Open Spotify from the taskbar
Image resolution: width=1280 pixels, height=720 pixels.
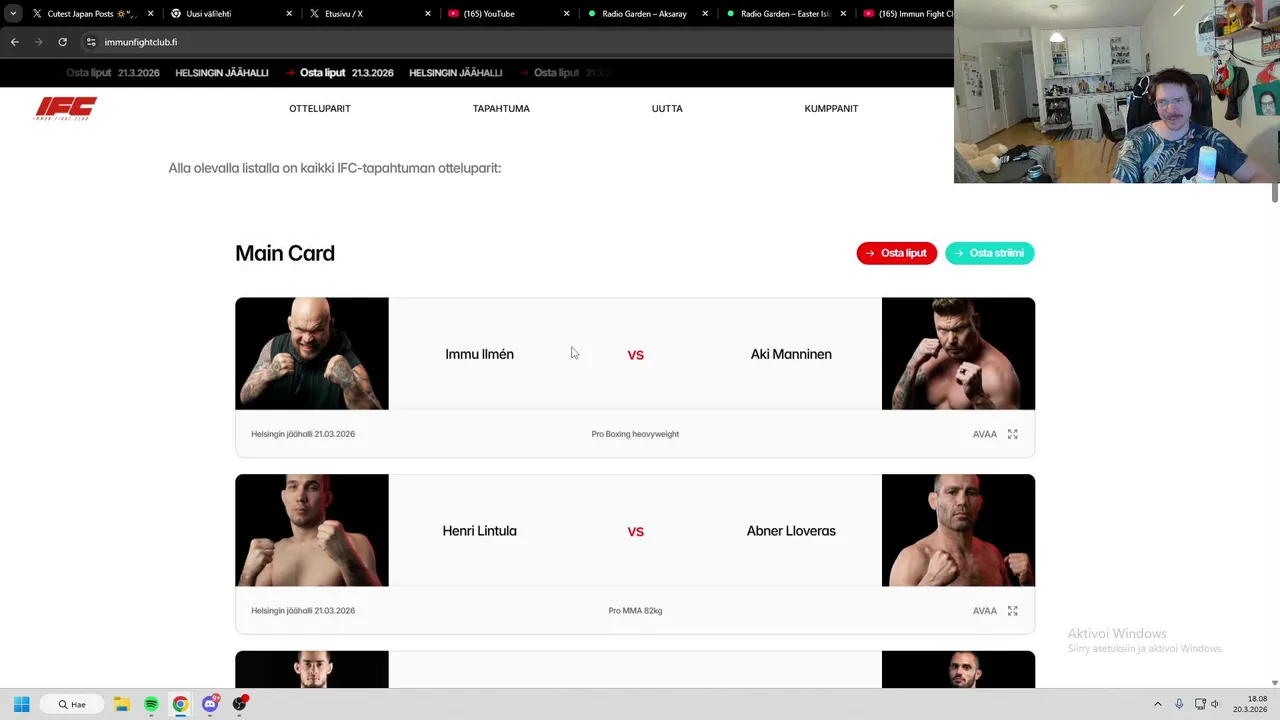pos(151,704)
